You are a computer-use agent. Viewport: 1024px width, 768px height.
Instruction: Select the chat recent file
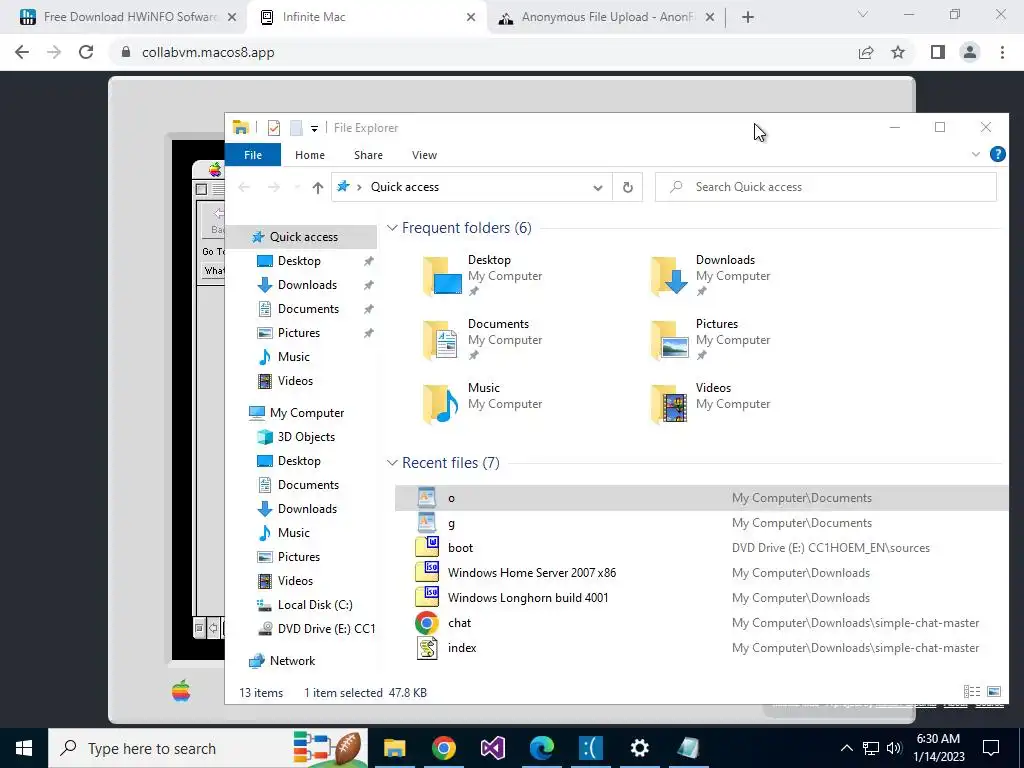pyautogui.click(x=701, y=623)
